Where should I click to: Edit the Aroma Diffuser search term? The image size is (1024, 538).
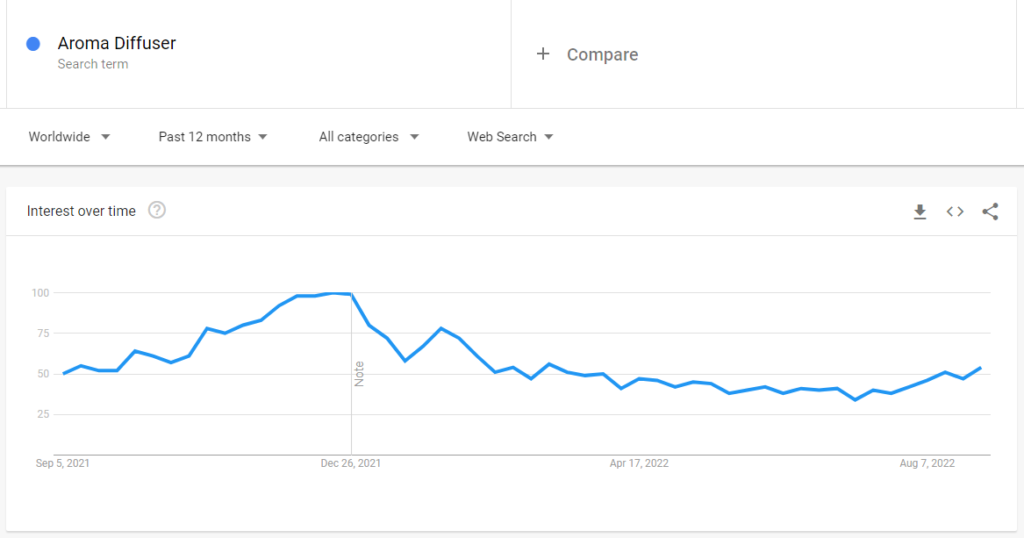click(x=117, y=43)
